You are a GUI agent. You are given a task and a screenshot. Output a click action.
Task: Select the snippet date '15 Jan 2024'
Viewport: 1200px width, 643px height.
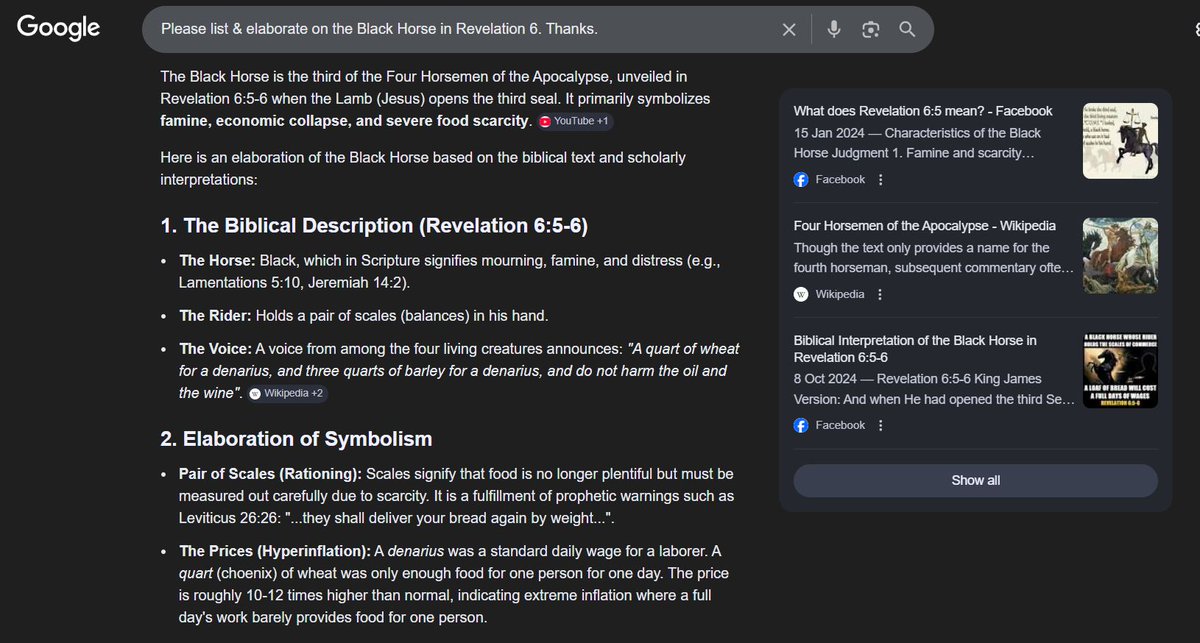click(830, 133)
